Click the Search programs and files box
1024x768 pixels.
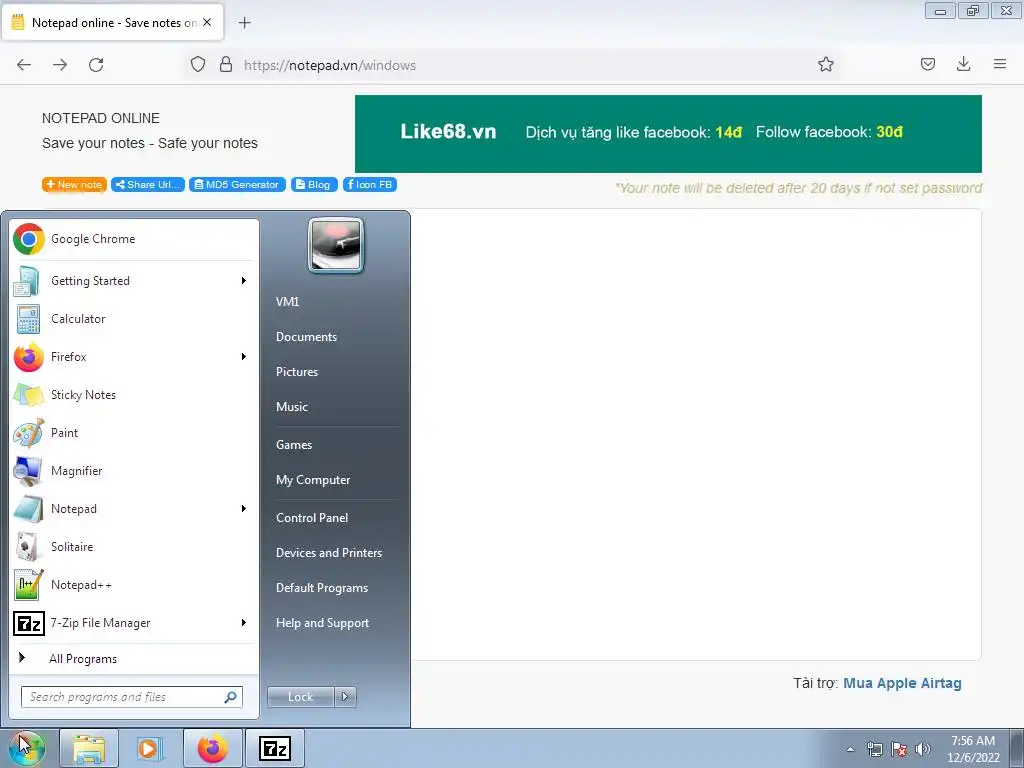132,697
